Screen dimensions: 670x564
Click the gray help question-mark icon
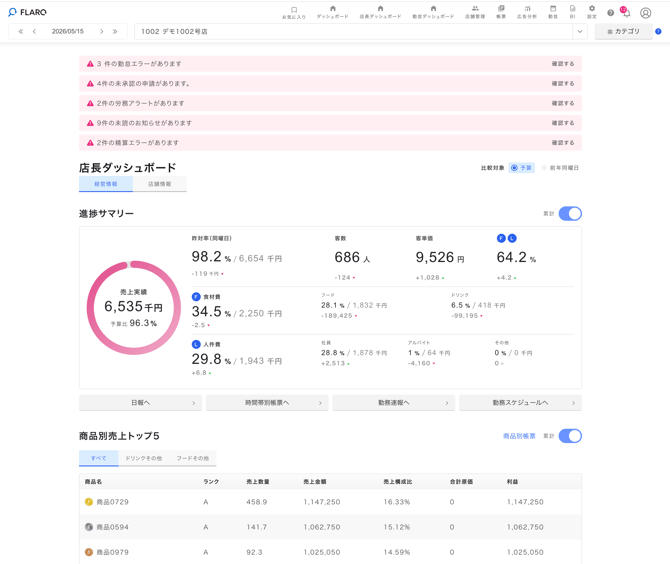click(x=611, y=13)
